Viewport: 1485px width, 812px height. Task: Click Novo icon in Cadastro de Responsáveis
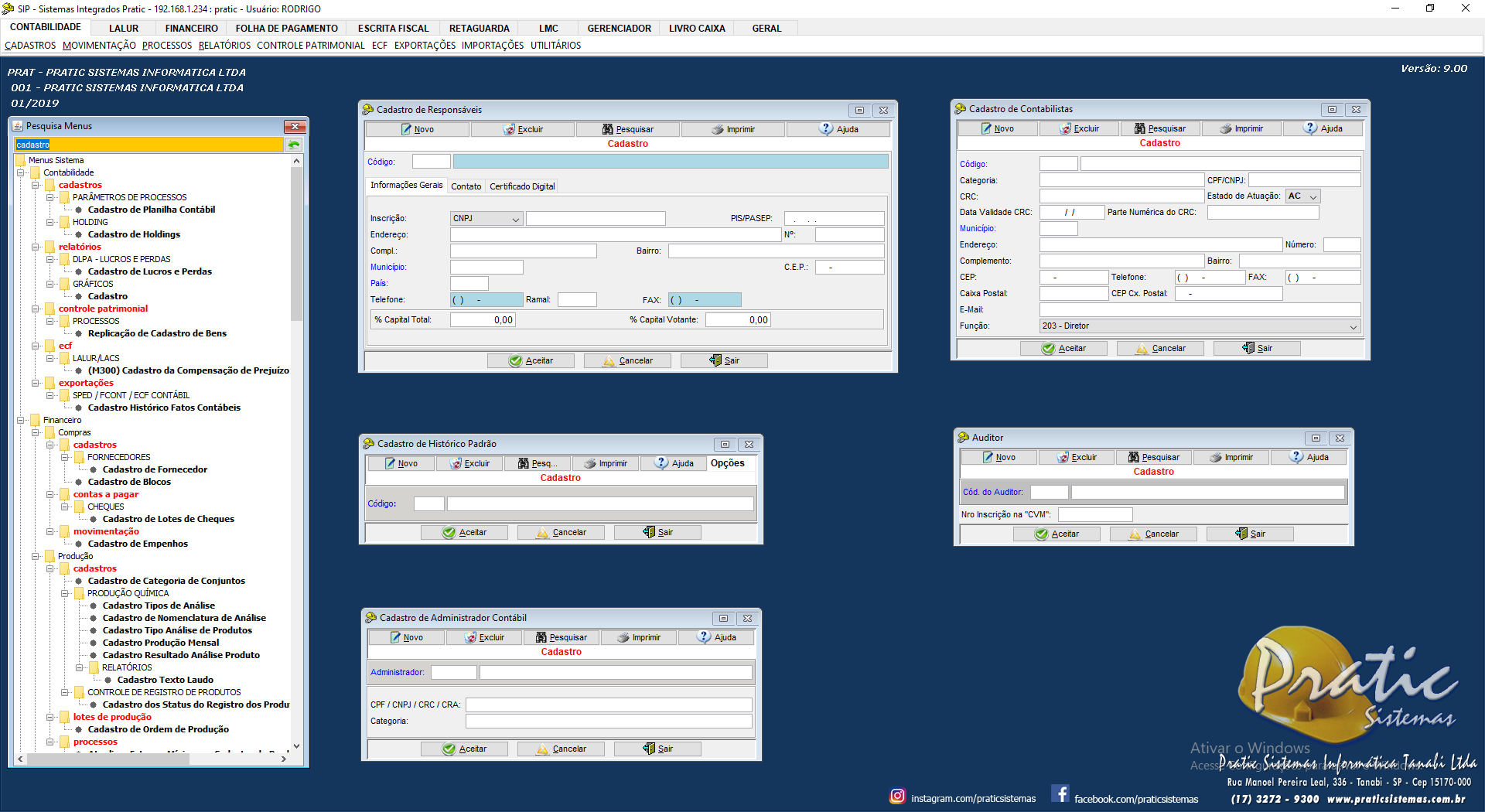(407, 129)
